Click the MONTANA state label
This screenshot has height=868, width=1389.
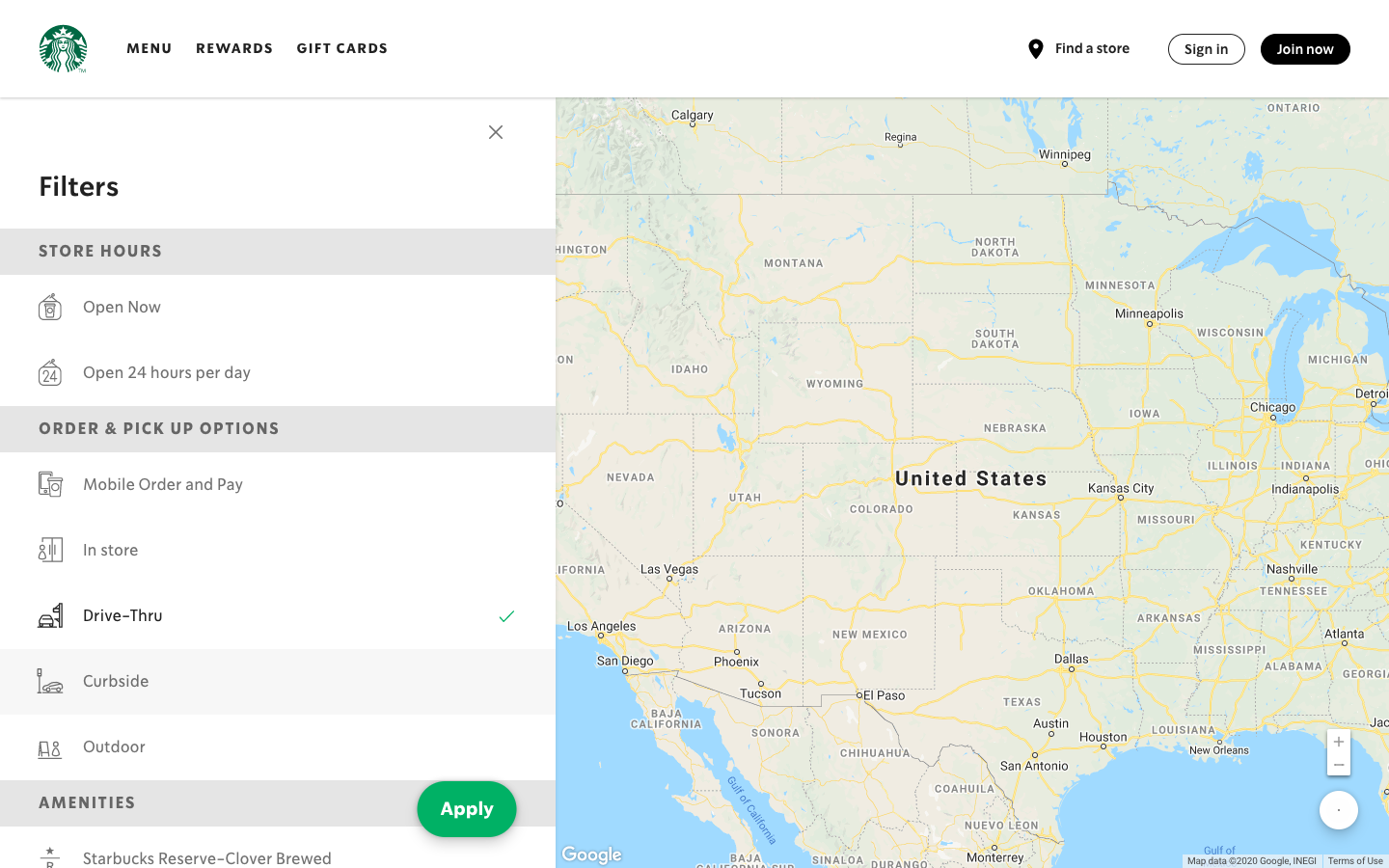794,263
